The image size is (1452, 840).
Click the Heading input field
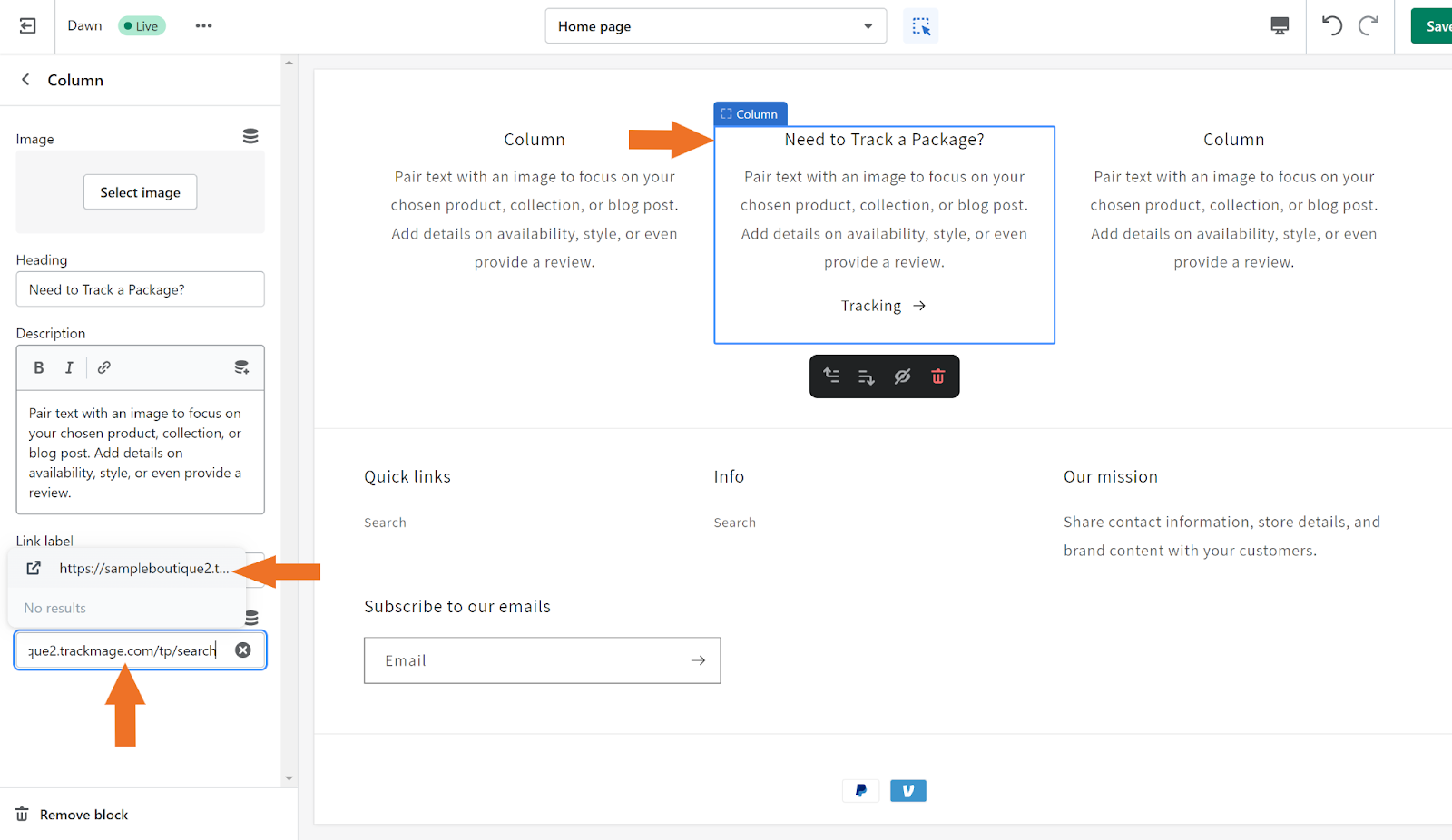[x=141, y=289]
